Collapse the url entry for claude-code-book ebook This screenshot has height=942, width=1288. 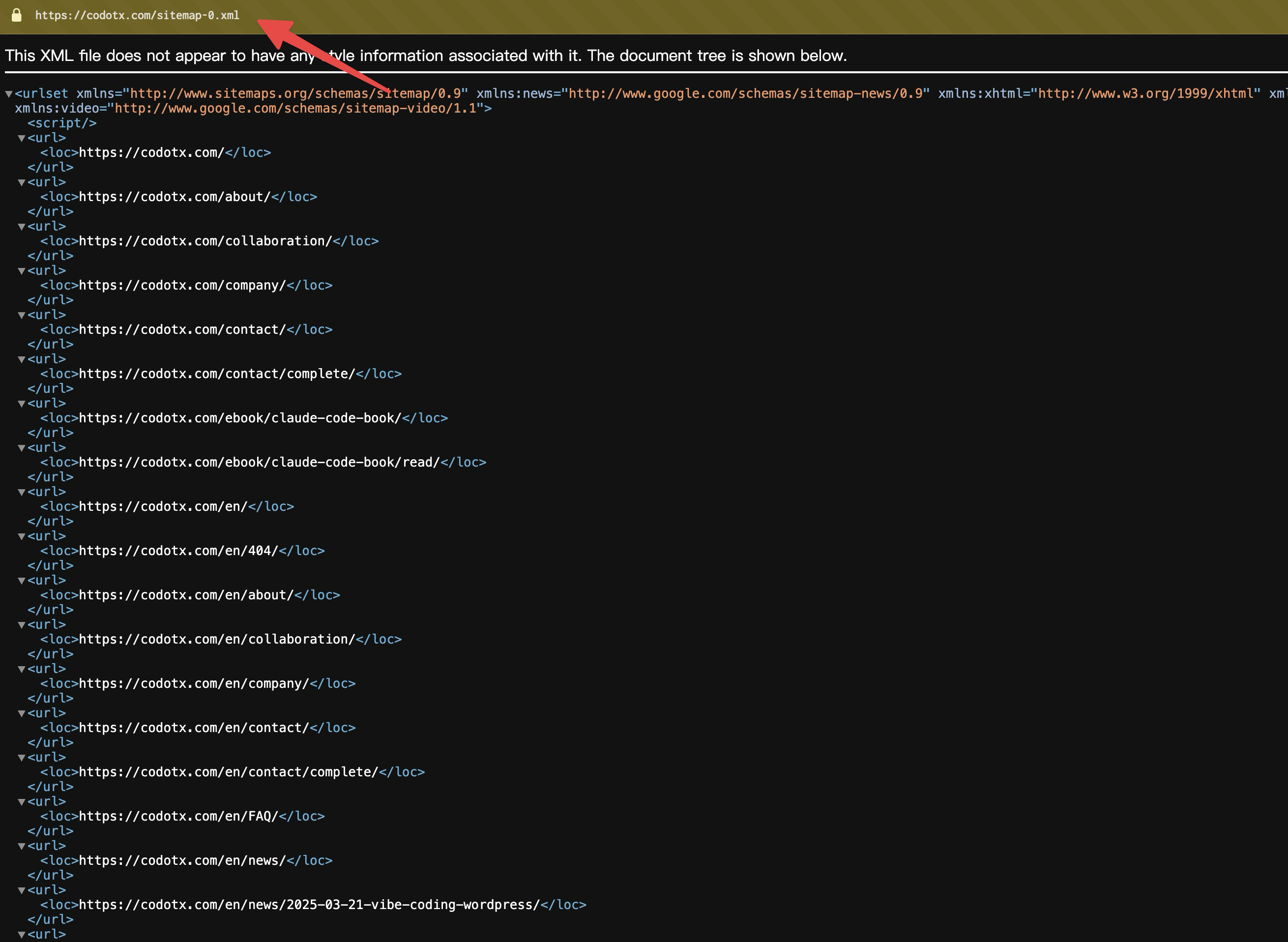point(22,403)
